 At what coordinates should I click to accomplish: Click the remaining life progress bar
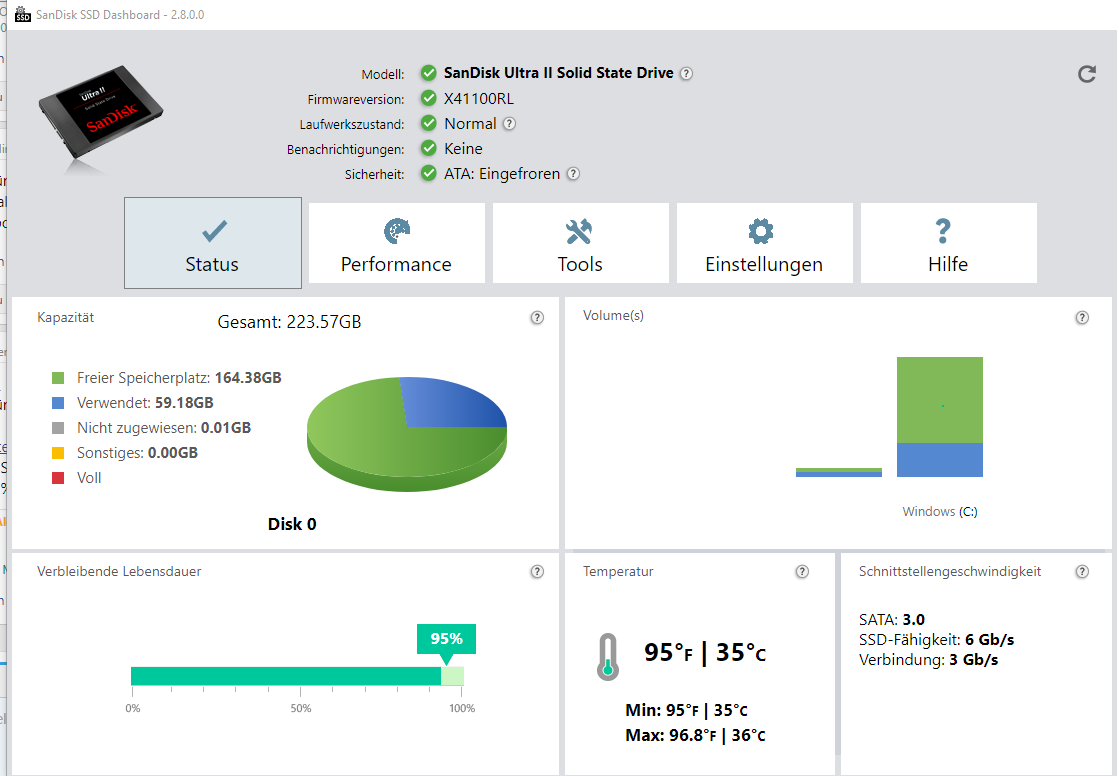point(298,676)
